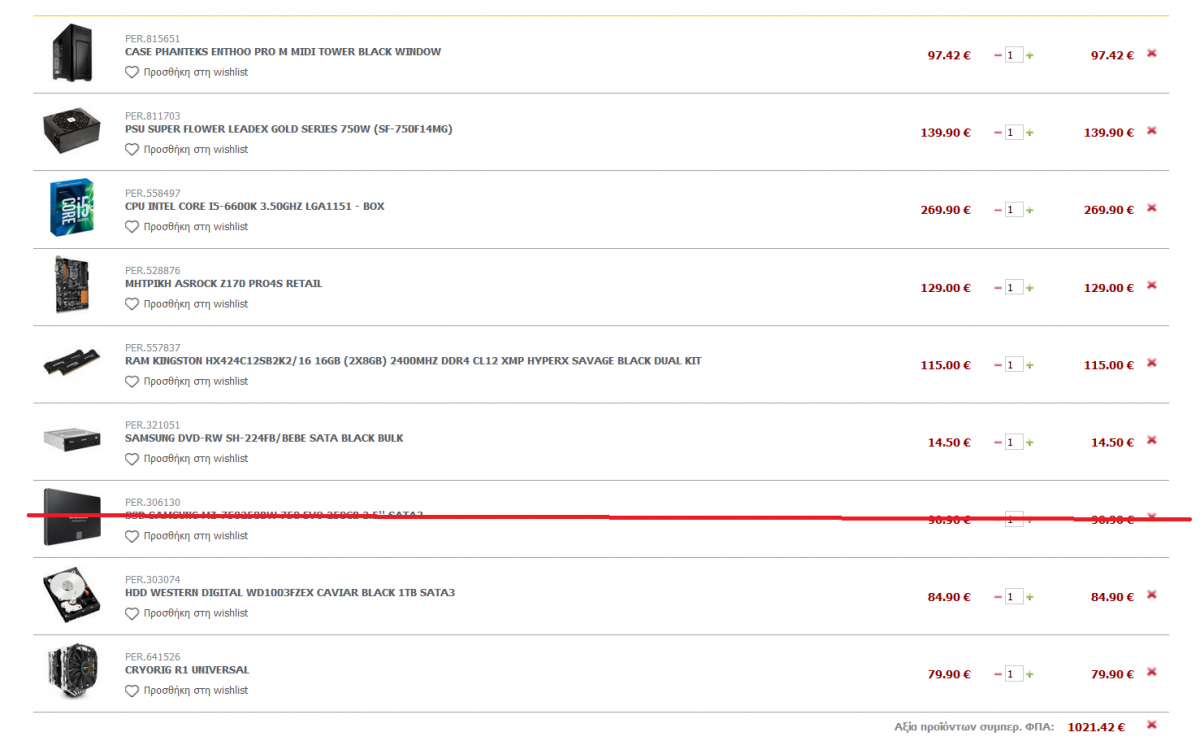This screenshot has height=741, width=1200.
Task: Open the Phanteks Enthoo Pro M case thumbnail
Action: pos(72,54)
